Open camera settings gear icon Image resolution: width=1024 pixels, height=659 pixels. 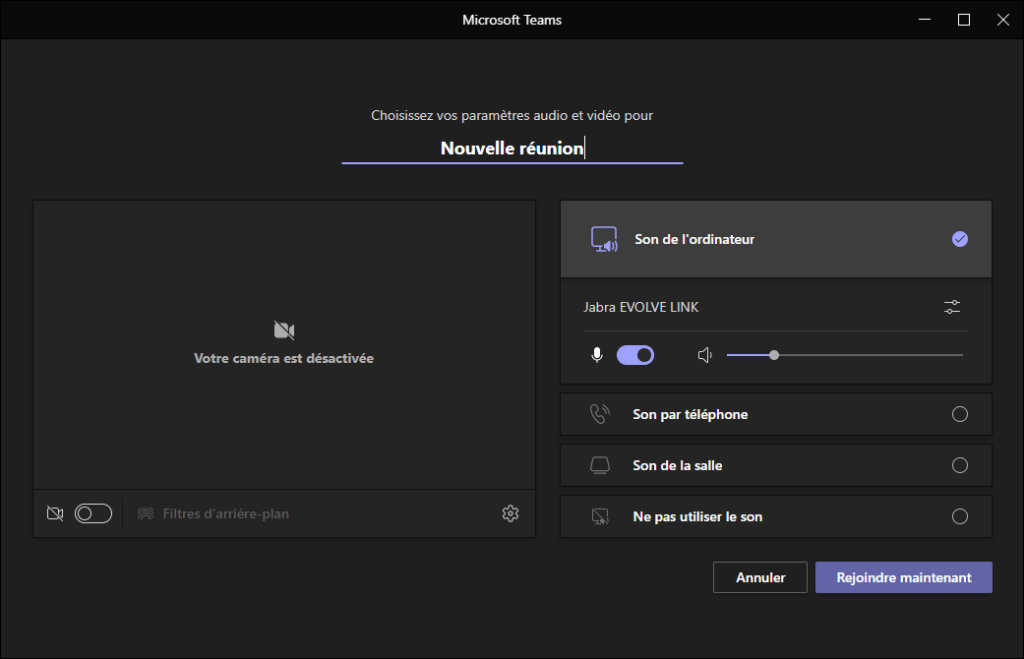click(x=511, y=513)
